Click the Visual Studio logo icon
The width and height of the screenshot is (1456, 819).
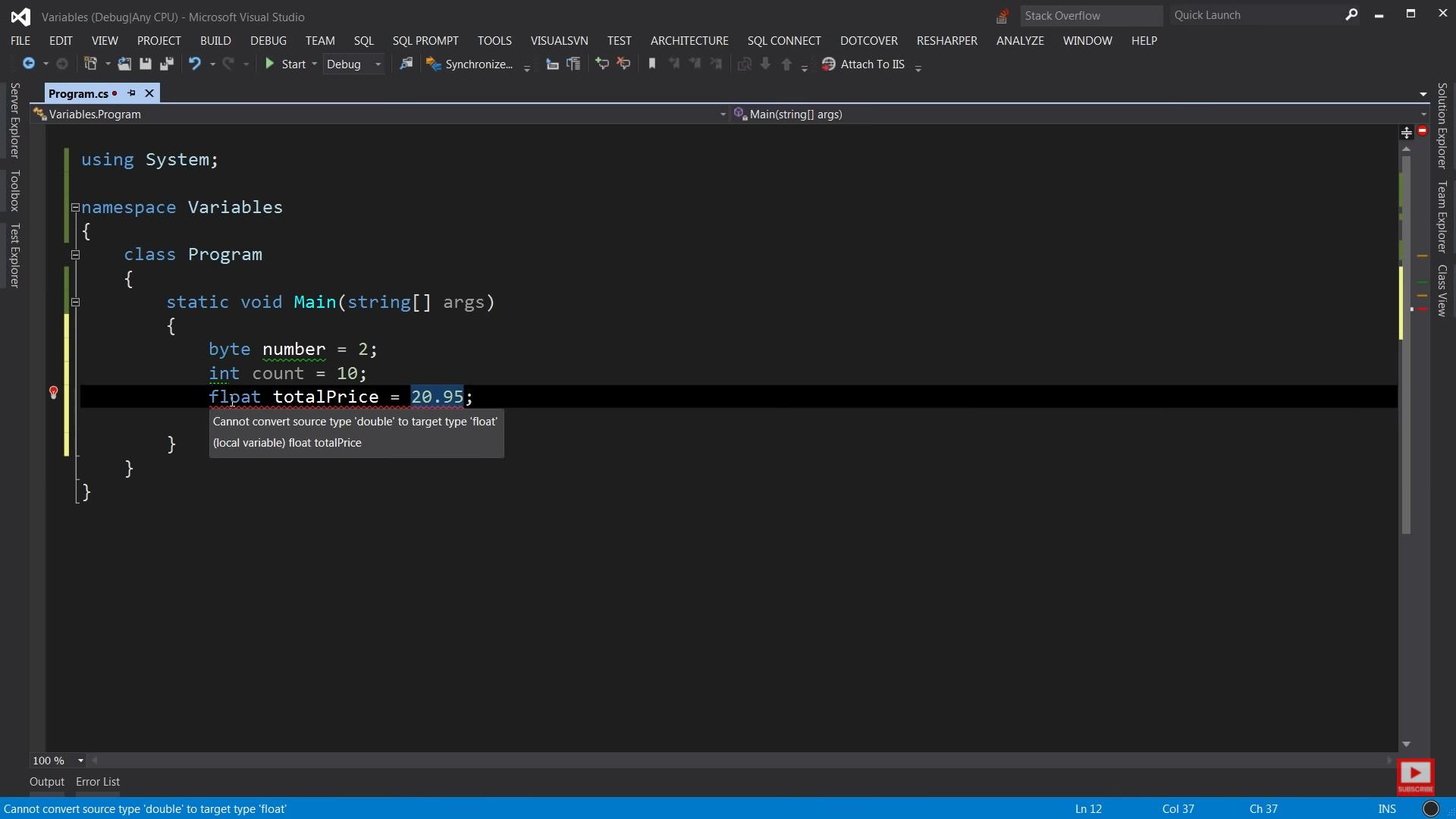20,17
